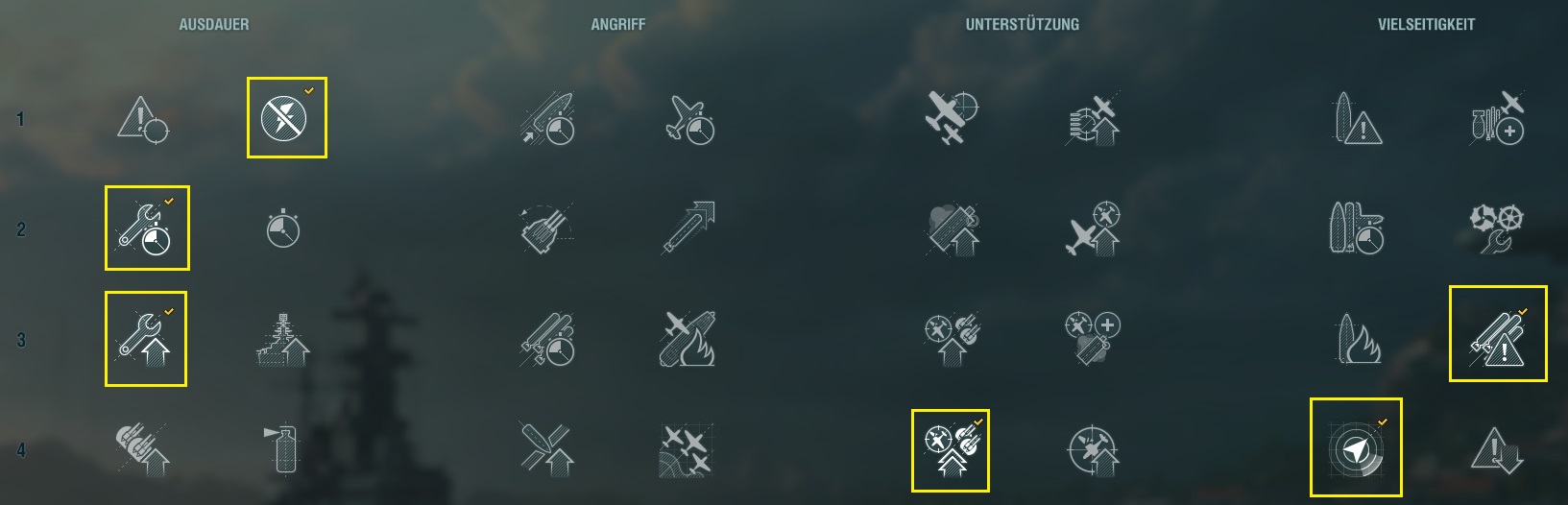The height and width of the screenshot is (505, 1568).
Task: Toggle the double-arrow AA and guns skill
Action: click(x=951, y=450)
